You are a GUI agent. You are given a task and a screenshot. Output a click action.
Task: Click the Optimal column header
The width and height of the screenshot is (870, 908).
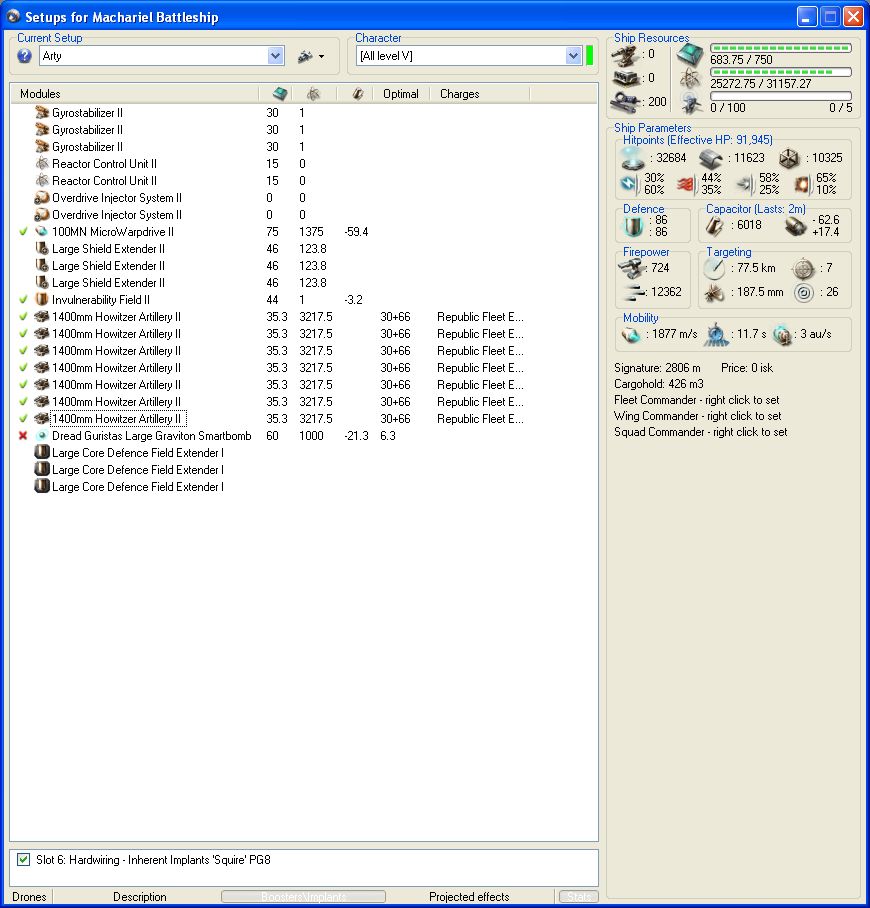(401, 94)
